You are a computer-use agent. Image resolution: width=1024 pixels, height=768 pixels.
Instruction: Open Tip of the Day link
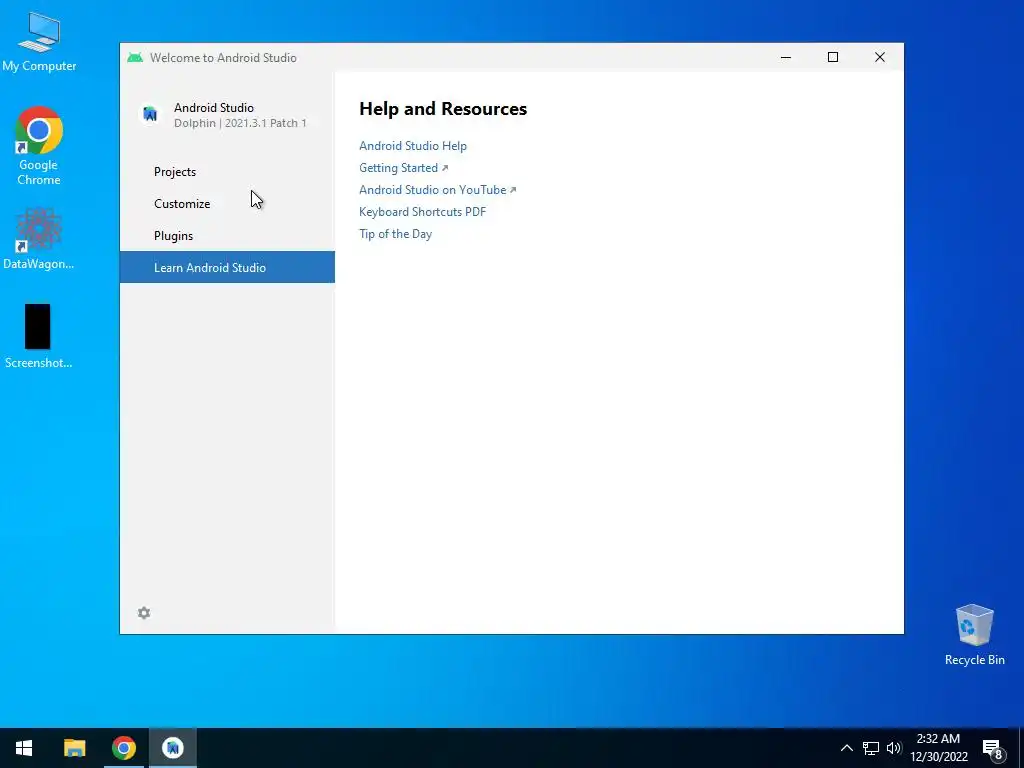[x=395, y=234]
